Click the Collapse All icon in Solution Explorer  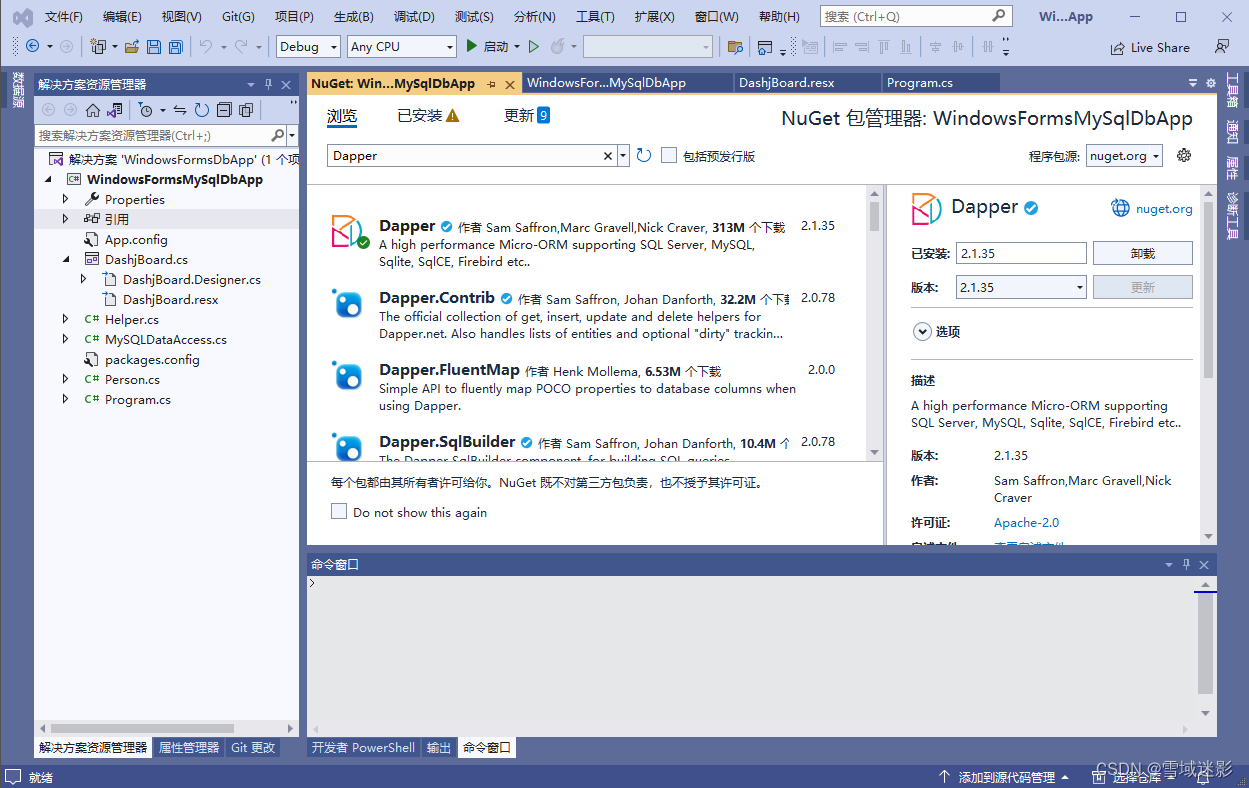coord(225,110)
